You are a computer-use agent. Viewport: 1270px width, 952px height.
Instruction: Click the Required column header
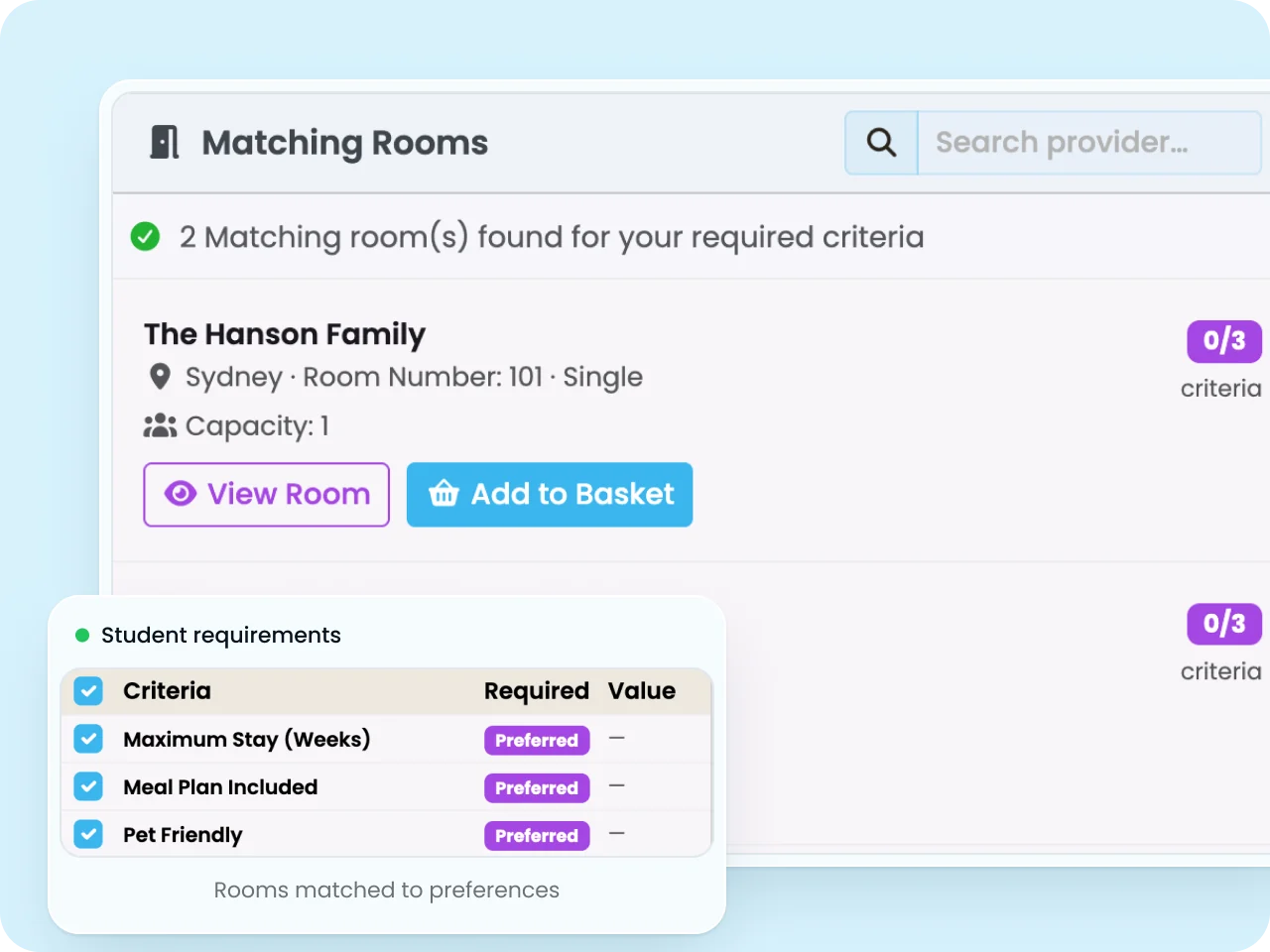[x=537, y=691]
